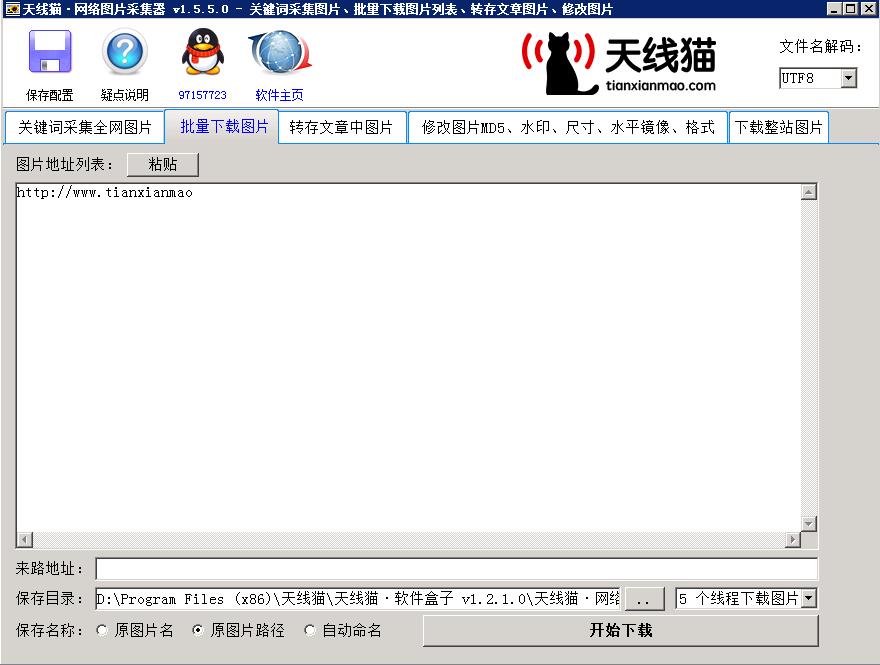The width and height of the screenshot is (880, 665).
Task: Click the 97157723 QQ number link
Action: coord(203,95)
